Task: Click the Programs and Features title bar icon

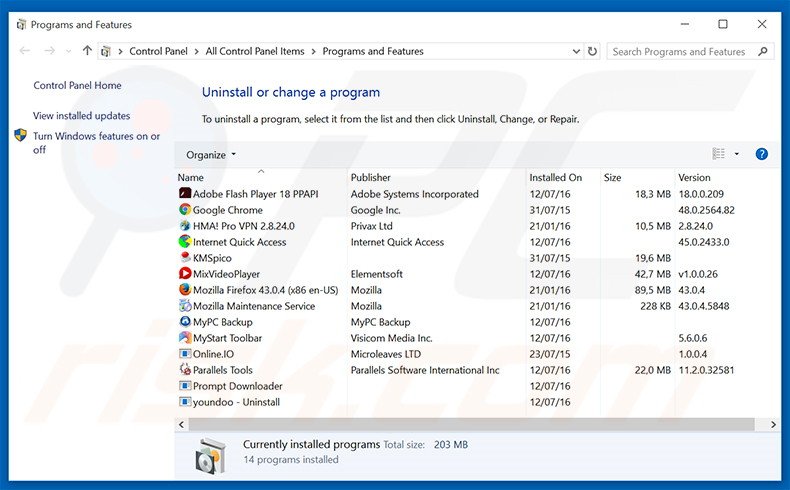Action: (x=21, y=24)
